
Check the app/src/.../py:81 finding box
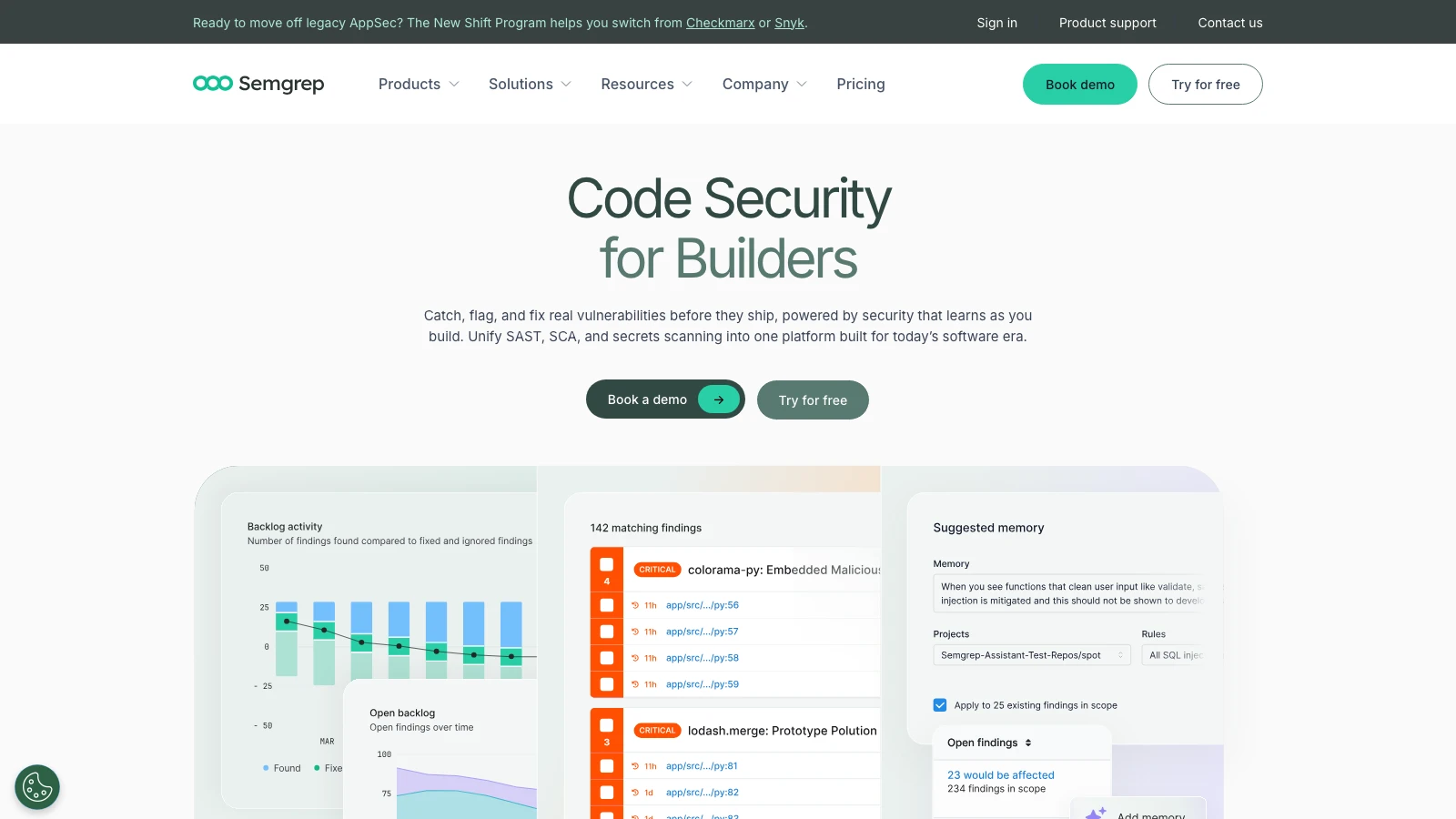(x=607, y=766)
